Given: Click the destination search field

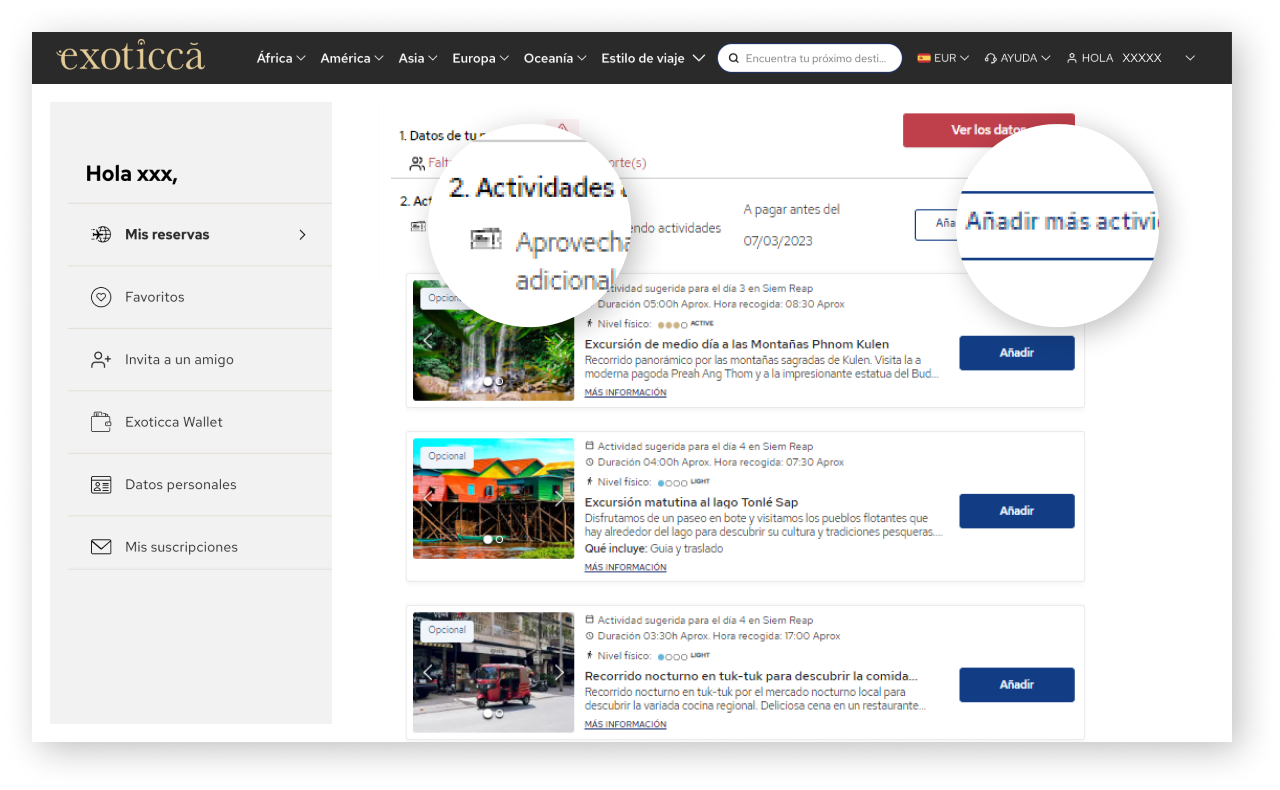Looking at the screenshot, I should (x=810, y=58).
